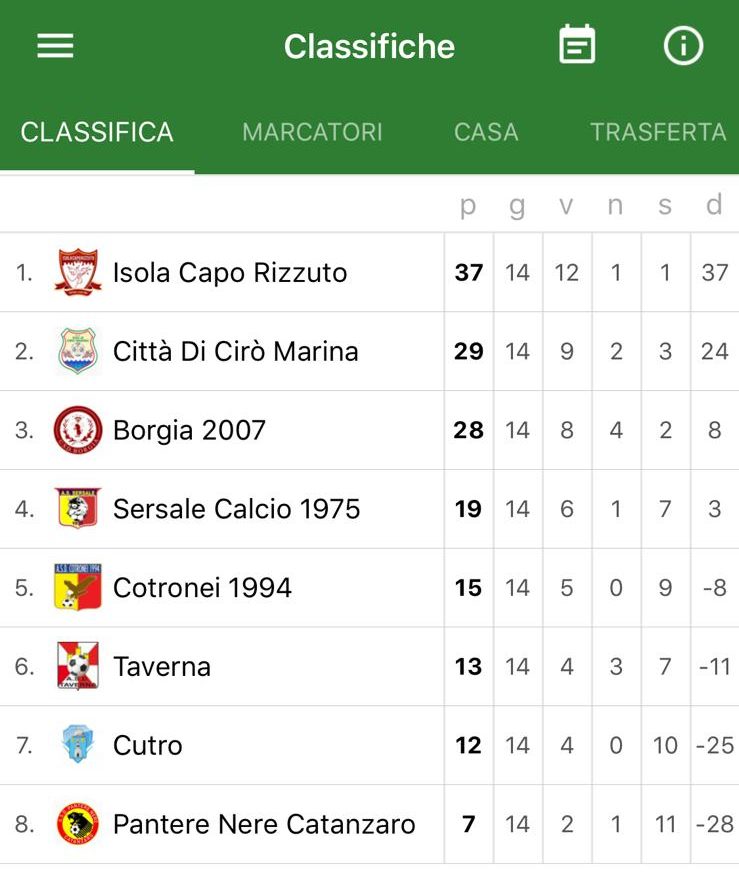Tap the points column header "p"
The height and width of the screenshot is (892, 739).
pyautogui.click(x=468, y=205)
